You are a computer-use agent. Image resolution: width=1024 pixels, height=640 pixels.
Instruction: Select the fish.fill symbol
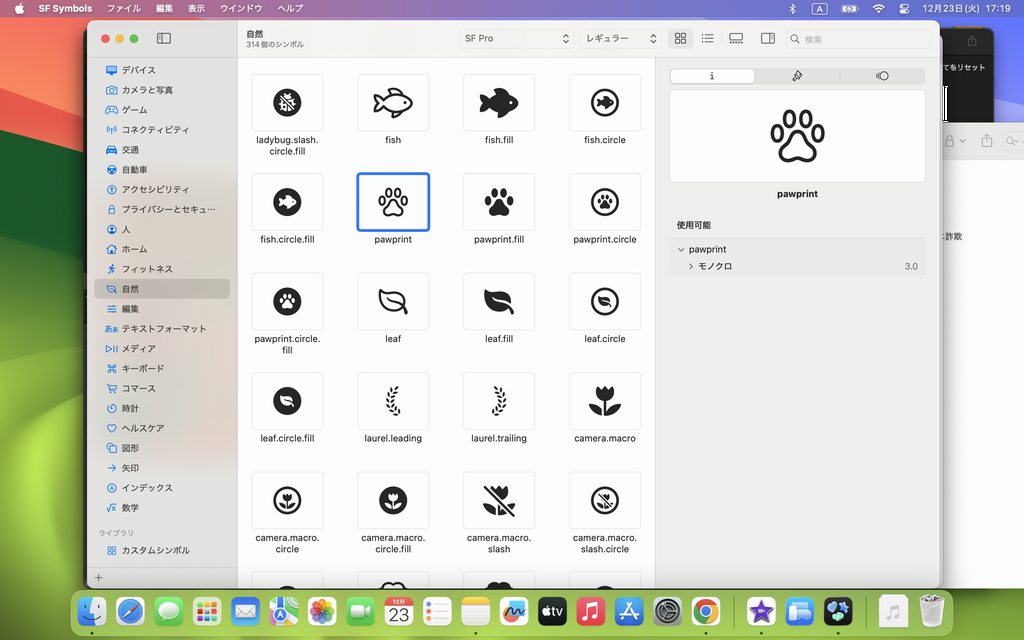pos(499,102)
